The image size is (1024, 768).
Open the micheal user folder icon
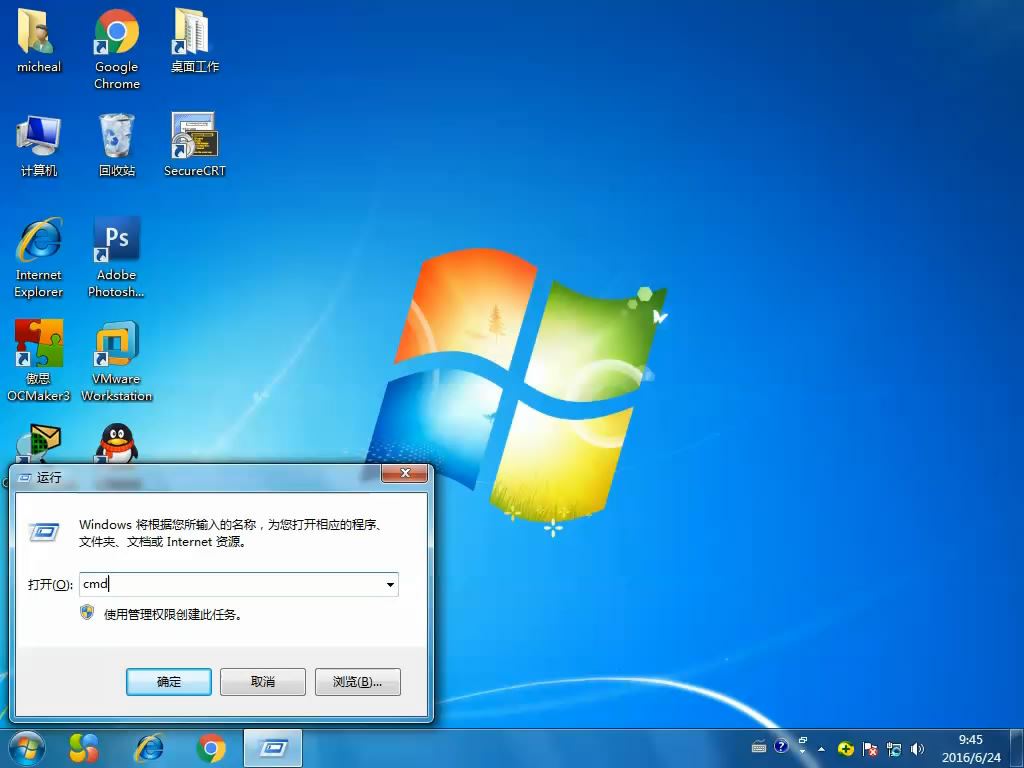pos(39,41)
